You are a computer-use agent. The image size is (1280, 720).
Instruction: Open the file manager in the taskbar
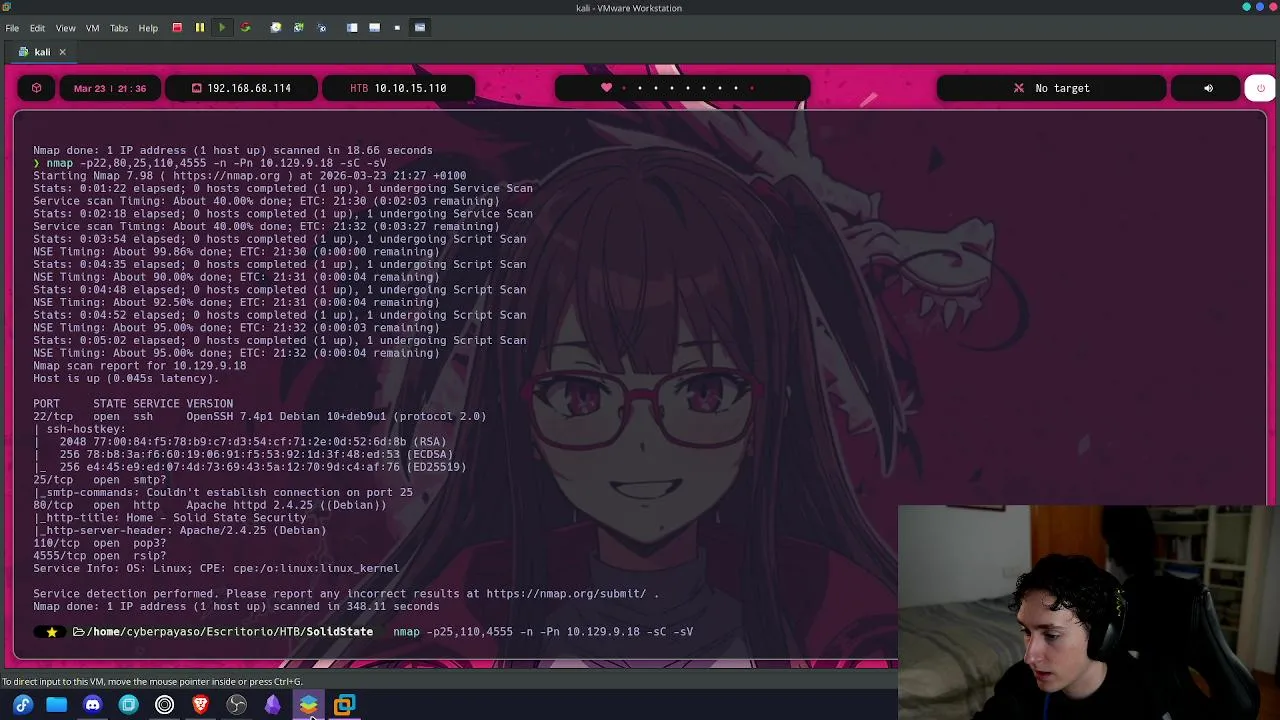[x=57, y=705]
